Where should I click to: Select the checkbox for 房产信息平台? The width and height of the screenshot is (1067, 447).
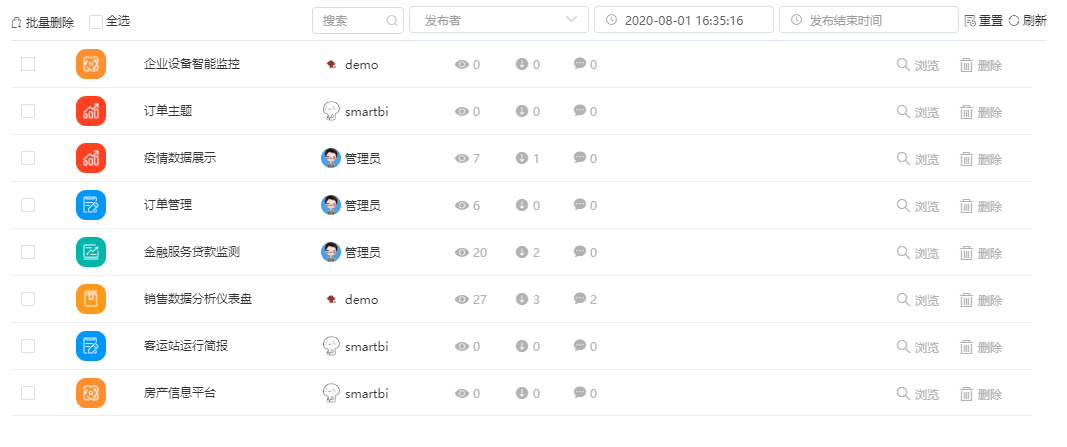[x=28, y=393]
